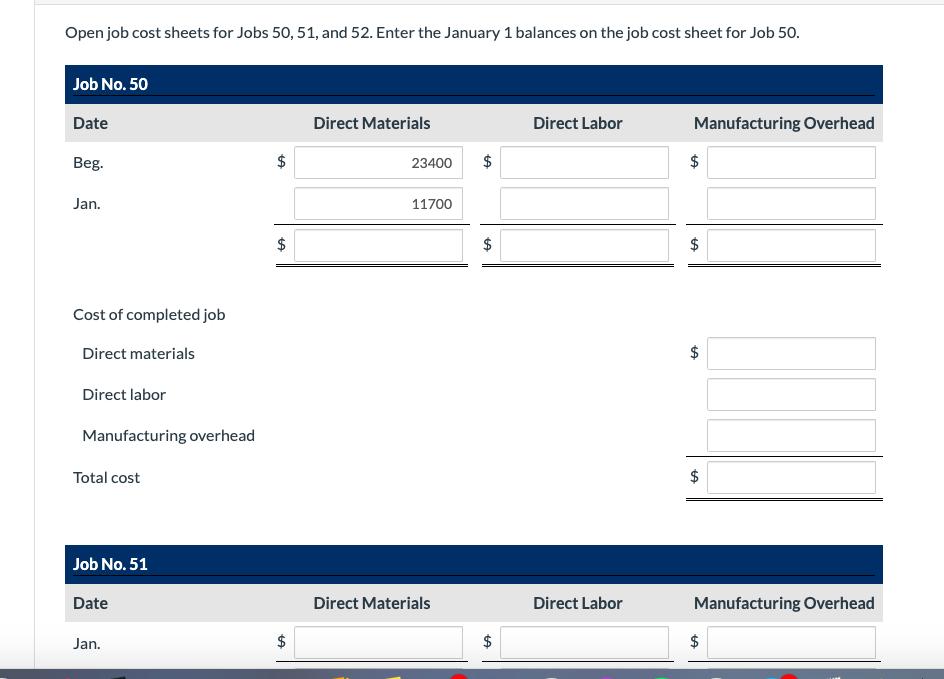Select the Cost of completed job label

click(149, 313)
